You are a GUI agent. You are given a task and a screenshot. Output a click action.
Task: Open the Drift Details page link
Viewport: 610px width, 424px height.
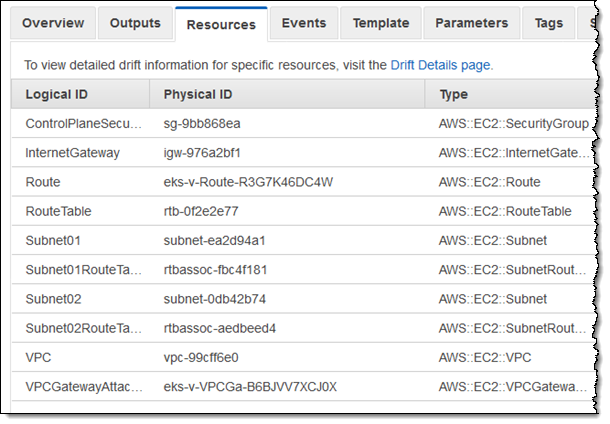pos(440,65)
